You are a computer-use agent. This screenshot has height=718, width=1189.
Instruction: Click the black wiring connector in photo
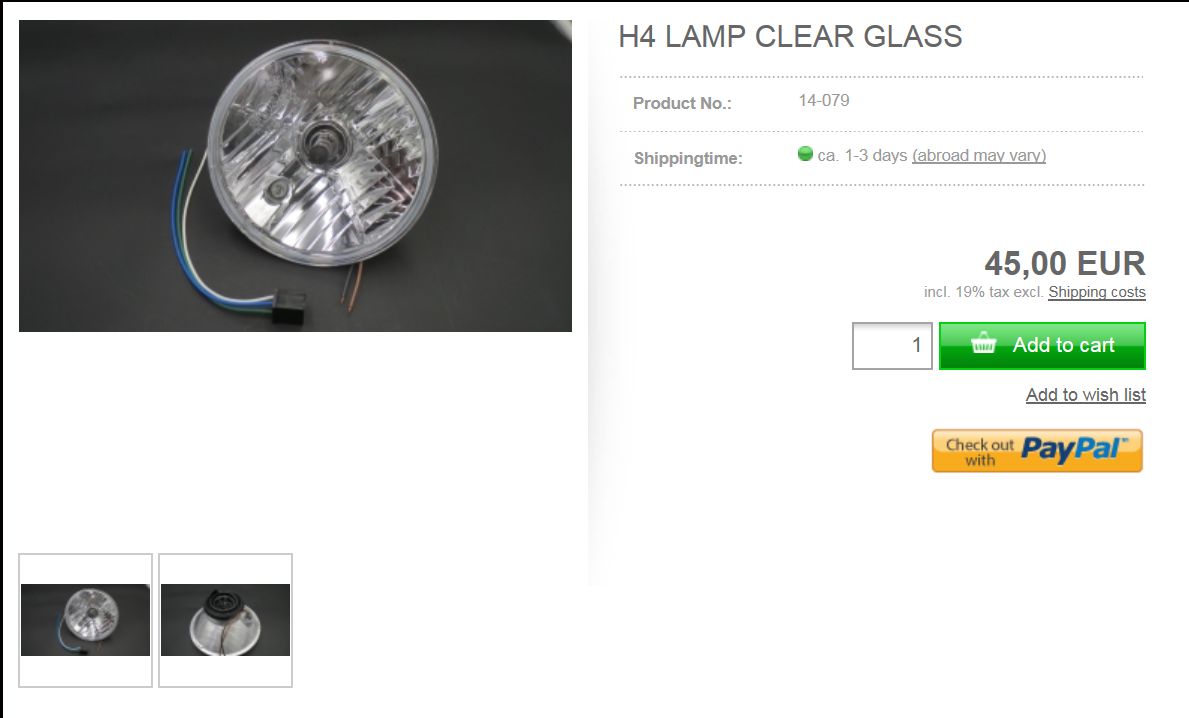point(288,306)
